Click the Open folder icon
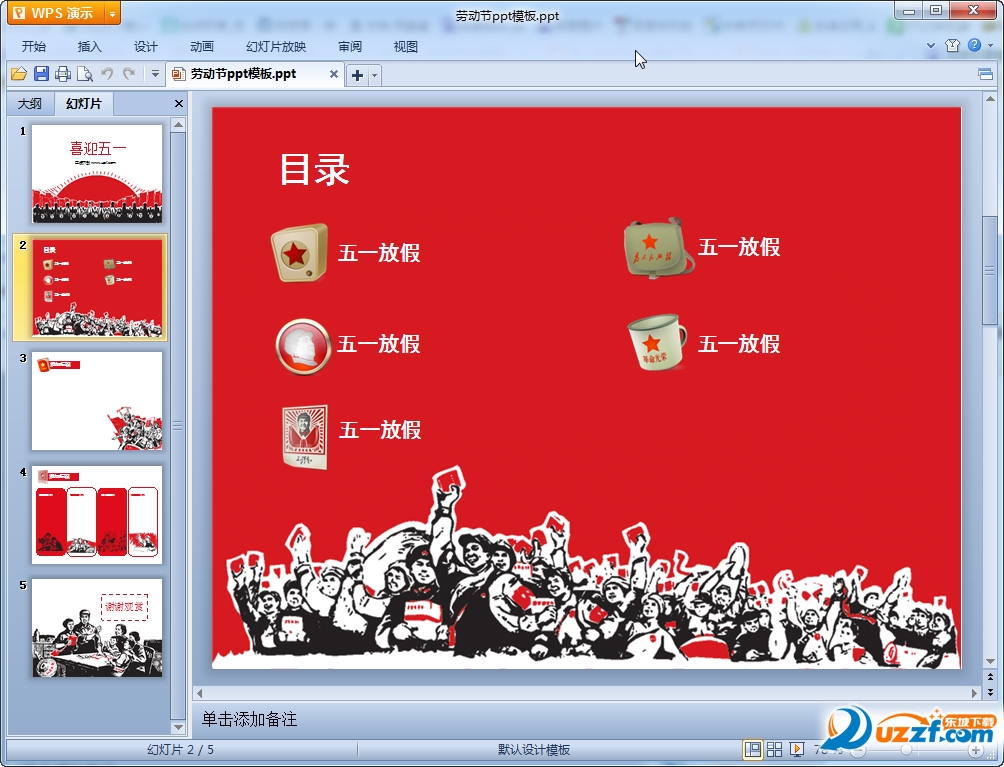The image size is (1004, 767). [x=19, y=74]
